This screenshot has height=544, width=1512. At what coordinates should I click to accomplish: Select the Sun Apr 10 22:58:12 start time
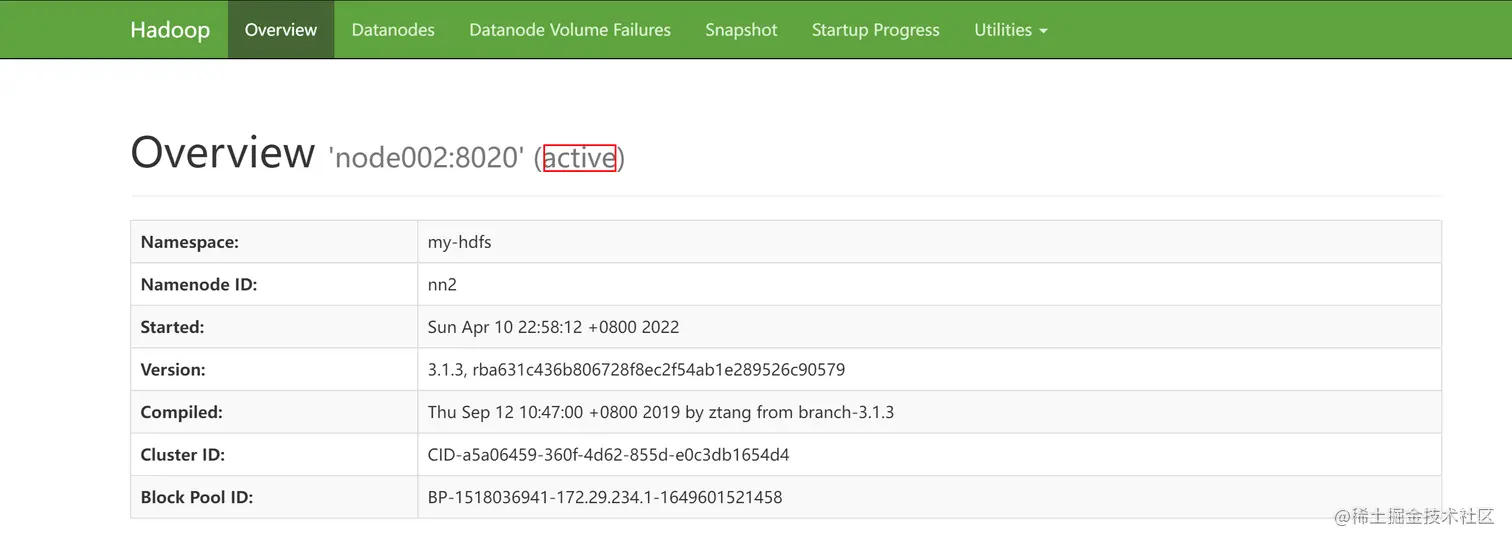click(x=553, y=327)
